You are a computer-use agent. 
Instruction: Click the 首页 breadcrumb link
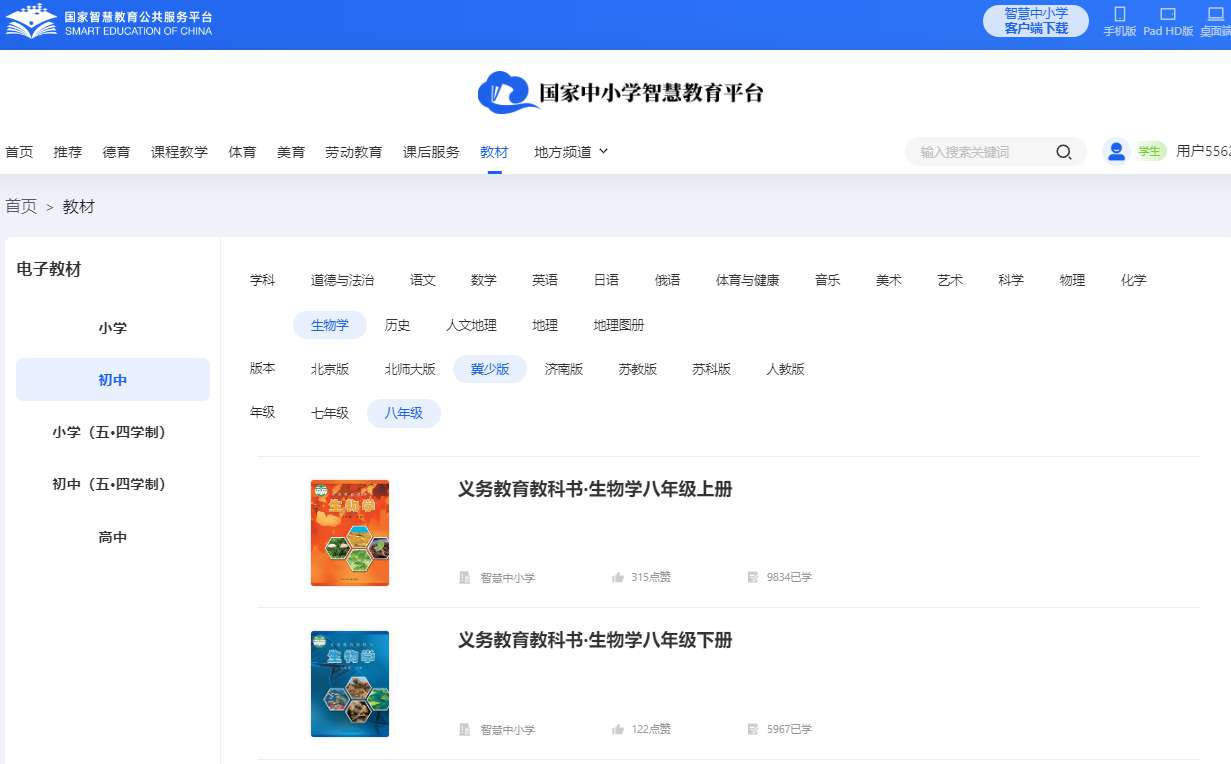click(x=21, y=207)
